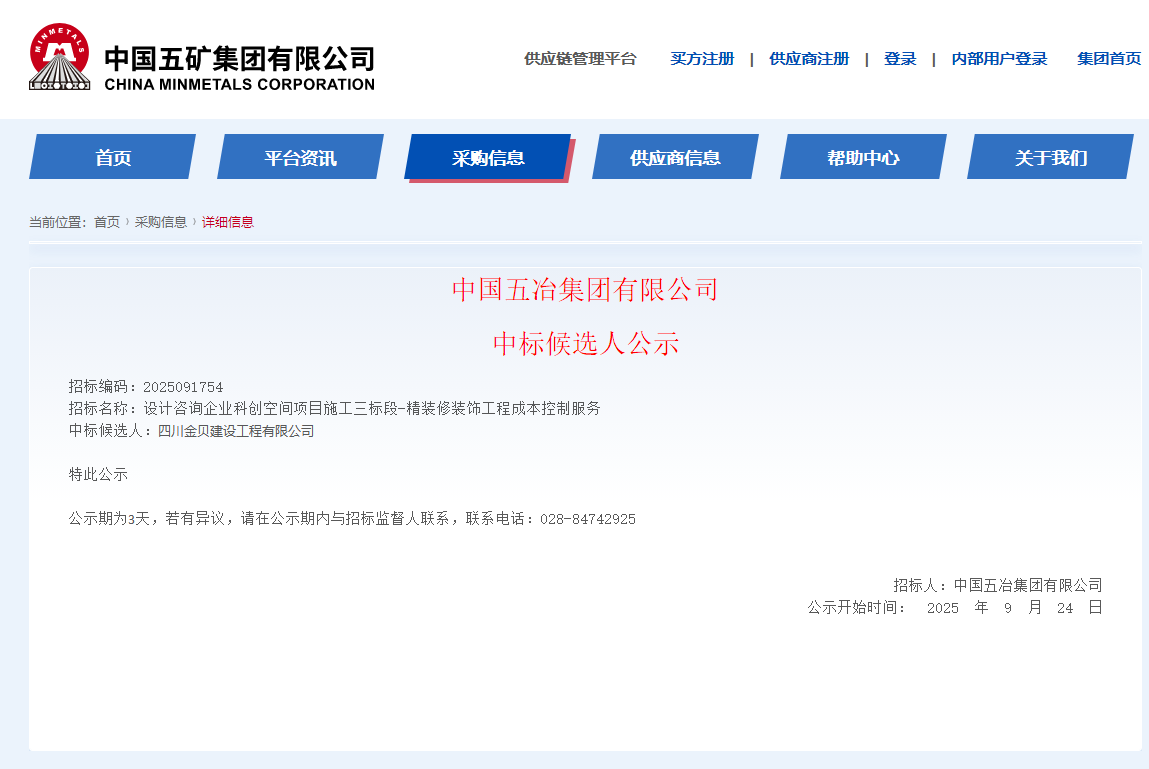Click 采购信息 in the breadcrumb
The height and width of the screenshot is (769, 1149).
(x=160, y=222)
